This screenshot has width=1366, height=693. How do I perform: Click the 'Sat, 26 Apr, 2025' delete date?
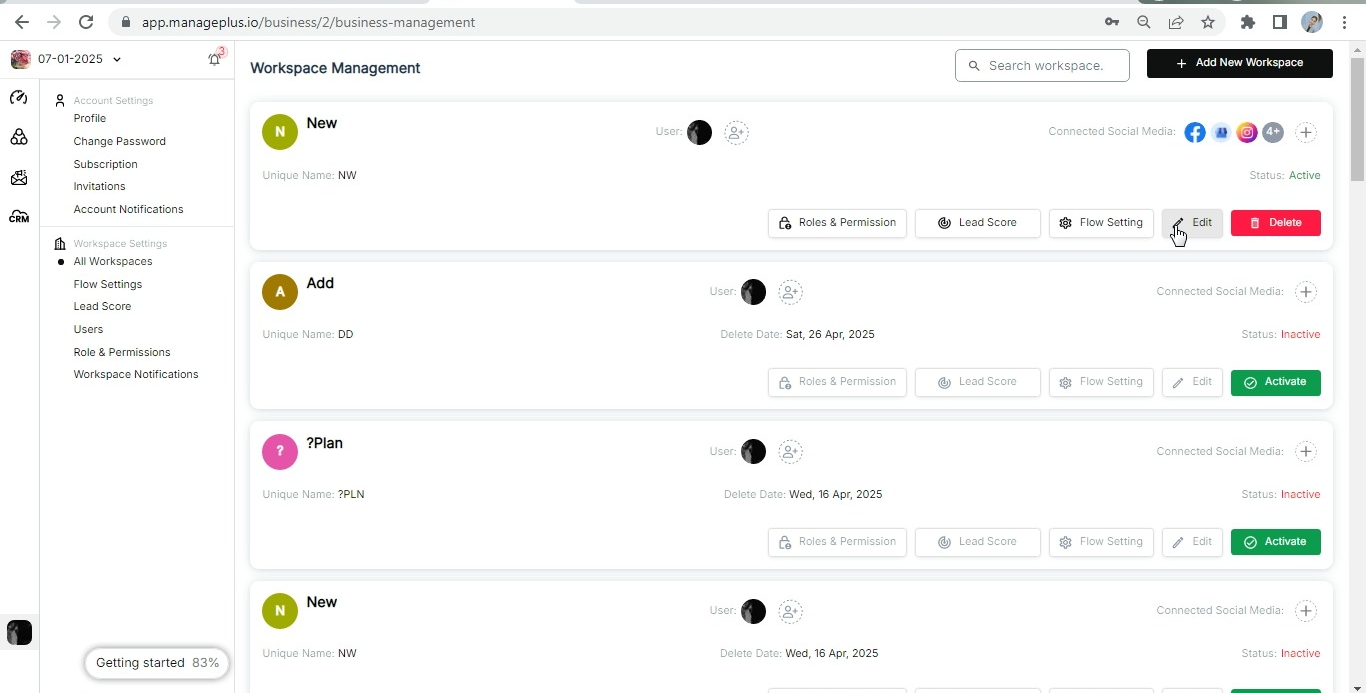click(830, 334)
